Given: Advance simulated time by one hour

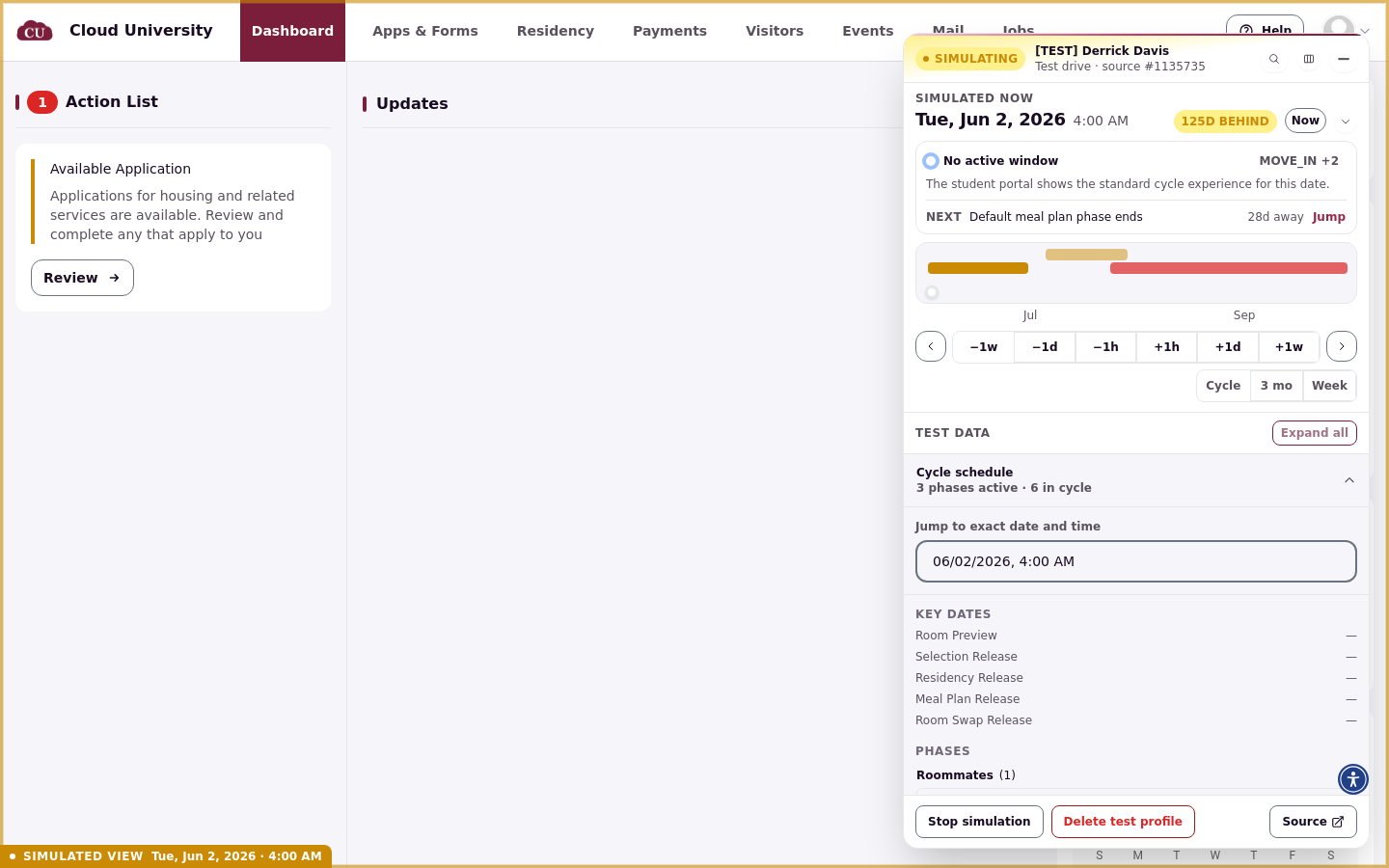Looking at the screenshot, I should [x=1167, y=347].
